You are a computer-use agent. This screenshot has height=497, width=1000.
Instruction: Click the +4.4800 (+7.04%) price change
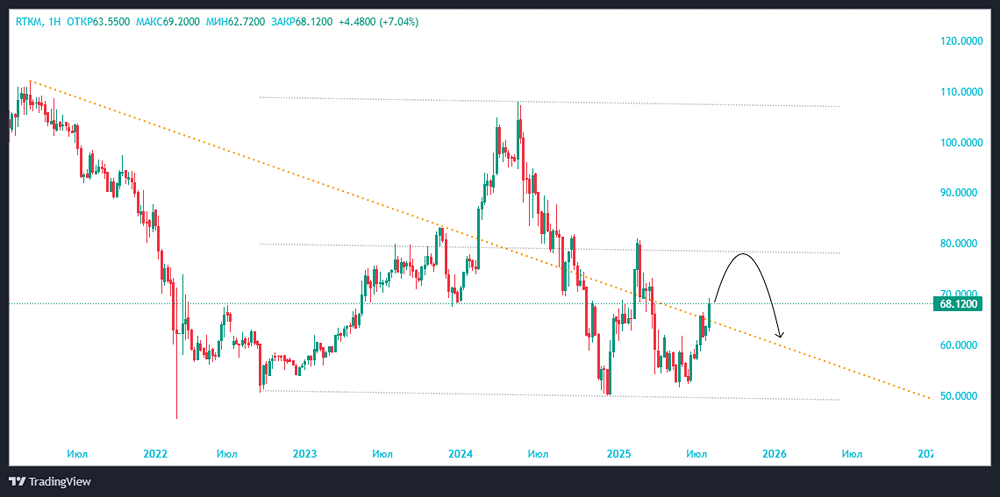tap(377, 21)
